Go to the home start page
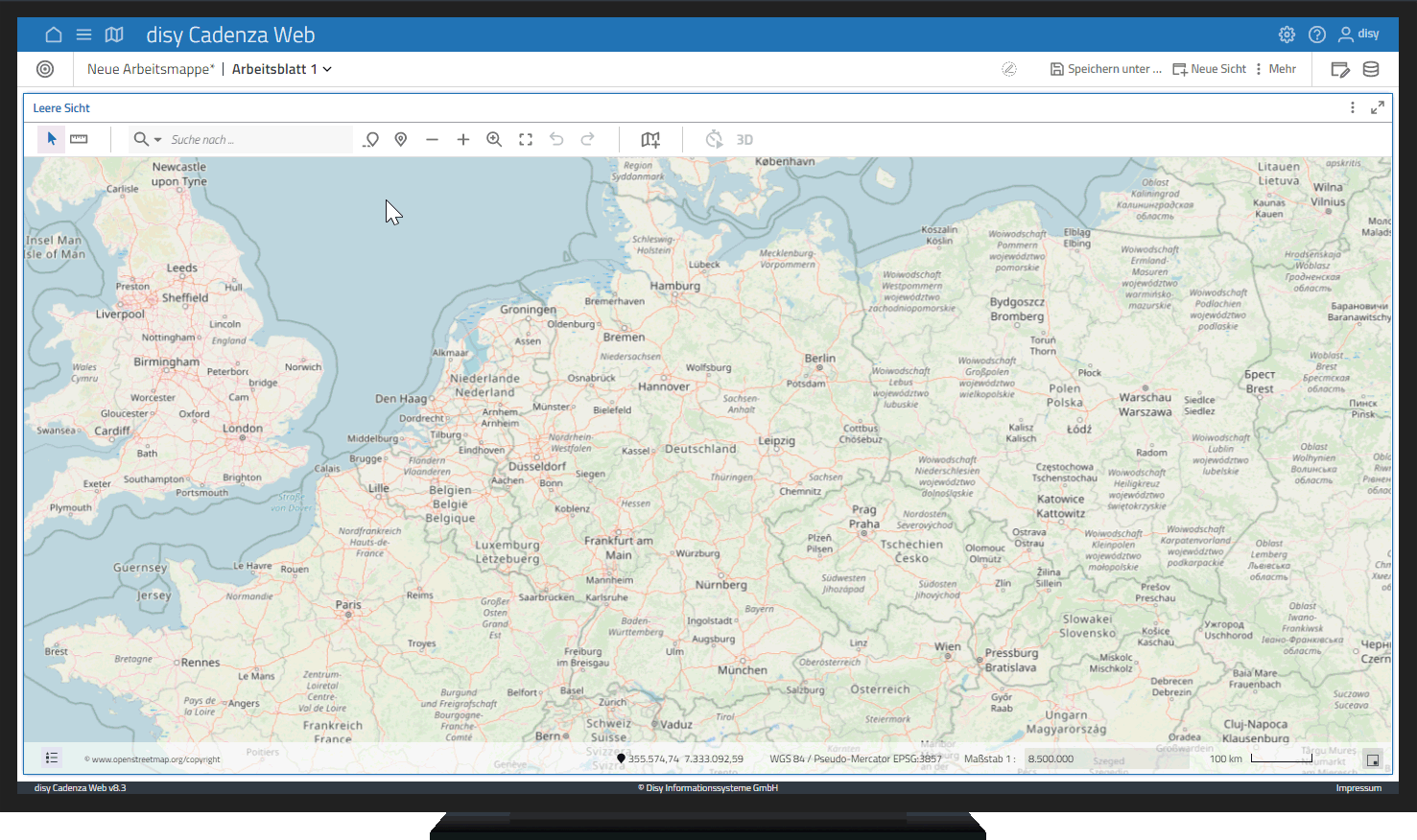Screen dimensions: 1417x840 pyautogui.click(x=54, y=35)
